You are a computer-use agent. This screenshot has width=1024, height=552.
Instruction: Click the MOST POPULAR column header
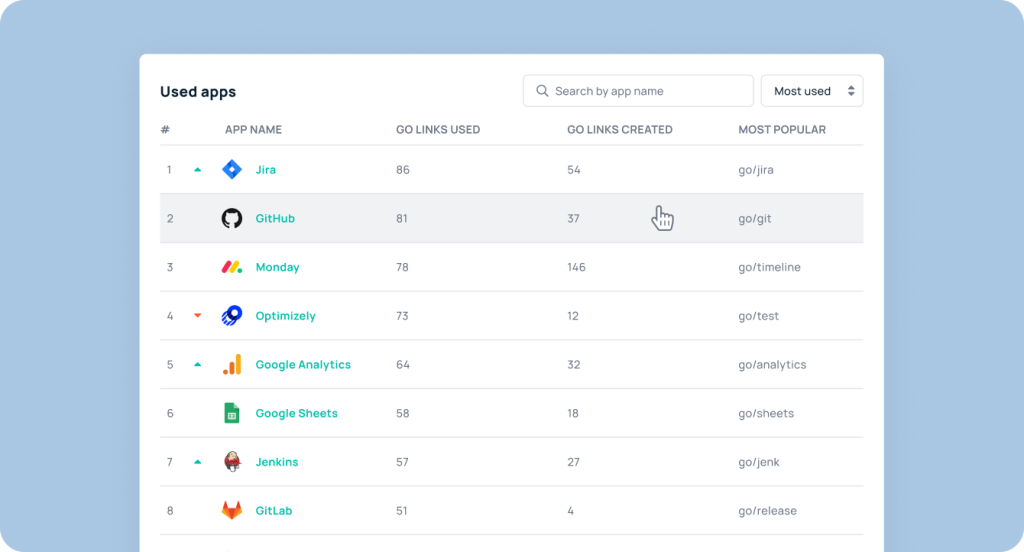click(x=782, y=129)
